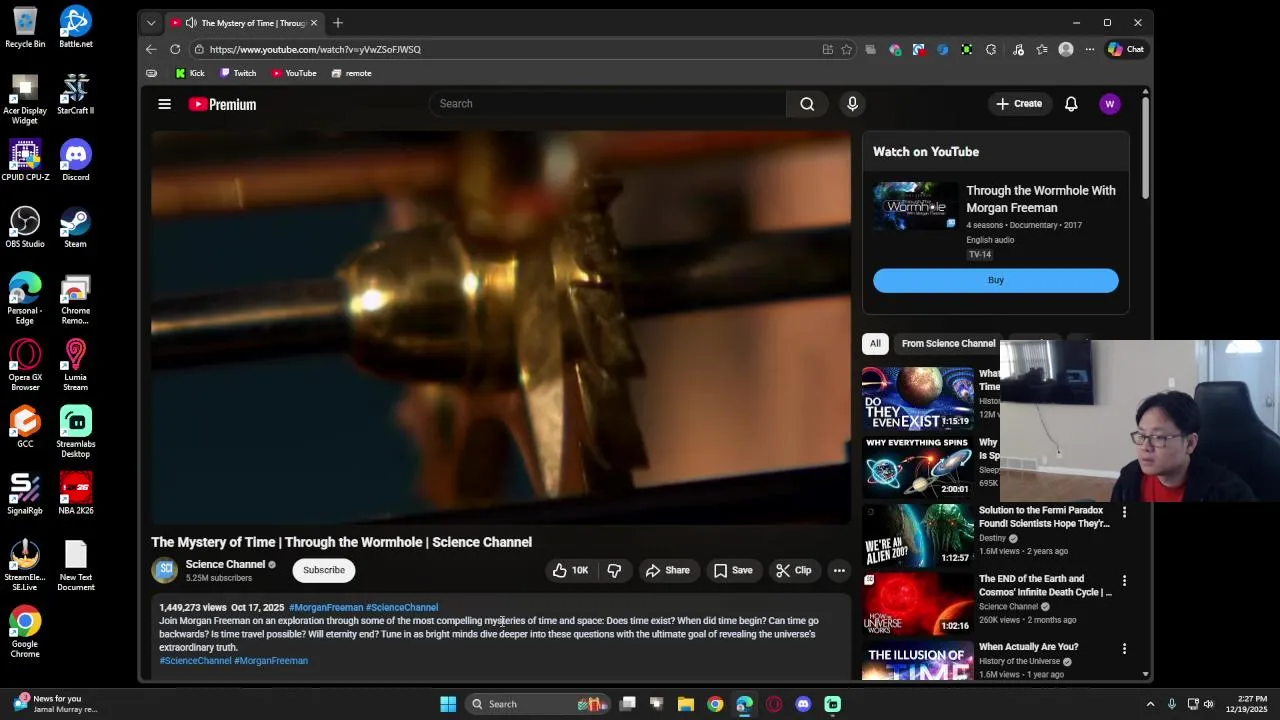Open the Create menu
This screenshot has height=720, width=1280.
pos(1019,104)
